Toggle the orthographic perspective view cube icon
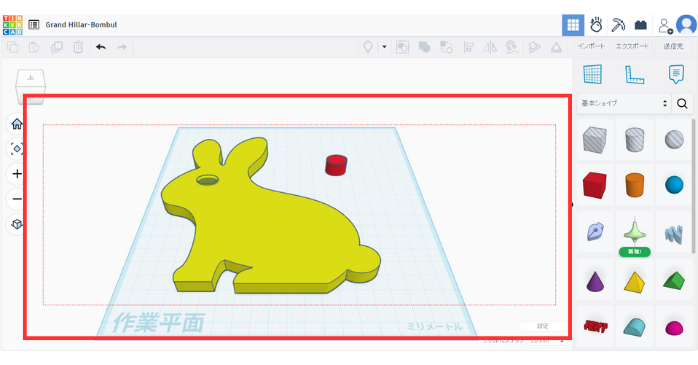Viewport: 698px width, 365px height. [16, 224]
